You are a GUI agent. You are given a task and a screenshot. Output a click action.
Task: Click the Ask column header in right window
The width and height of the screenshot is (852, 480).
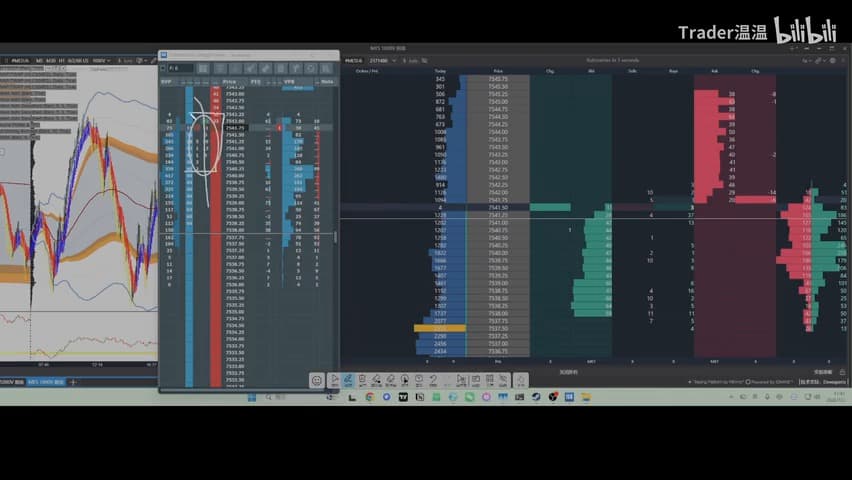(714, 71)
